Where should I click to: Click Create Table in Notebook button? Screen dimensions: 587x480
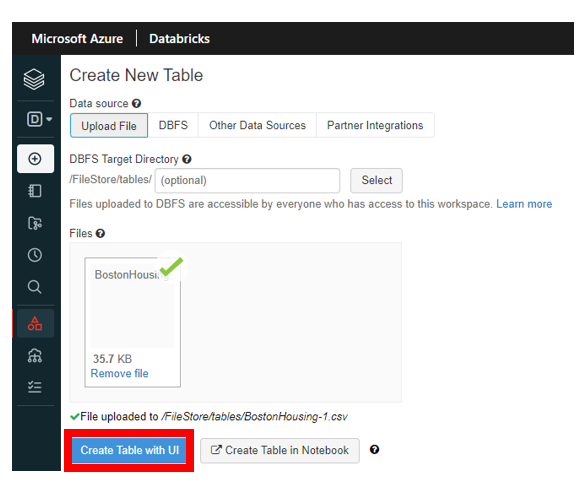(x=280, y=450)
